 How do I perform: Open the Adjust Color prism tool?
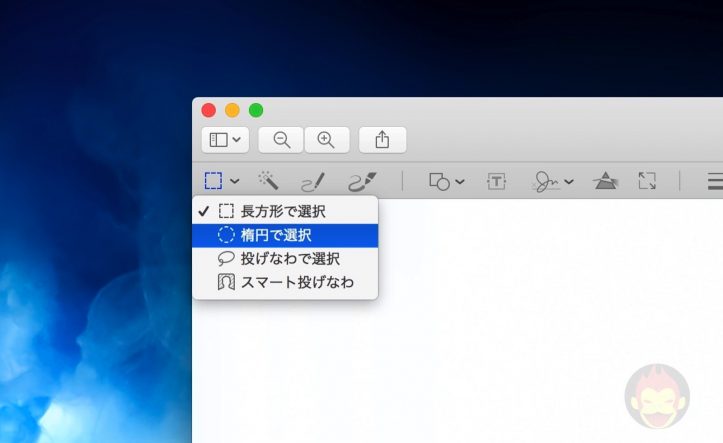(605, 181)
